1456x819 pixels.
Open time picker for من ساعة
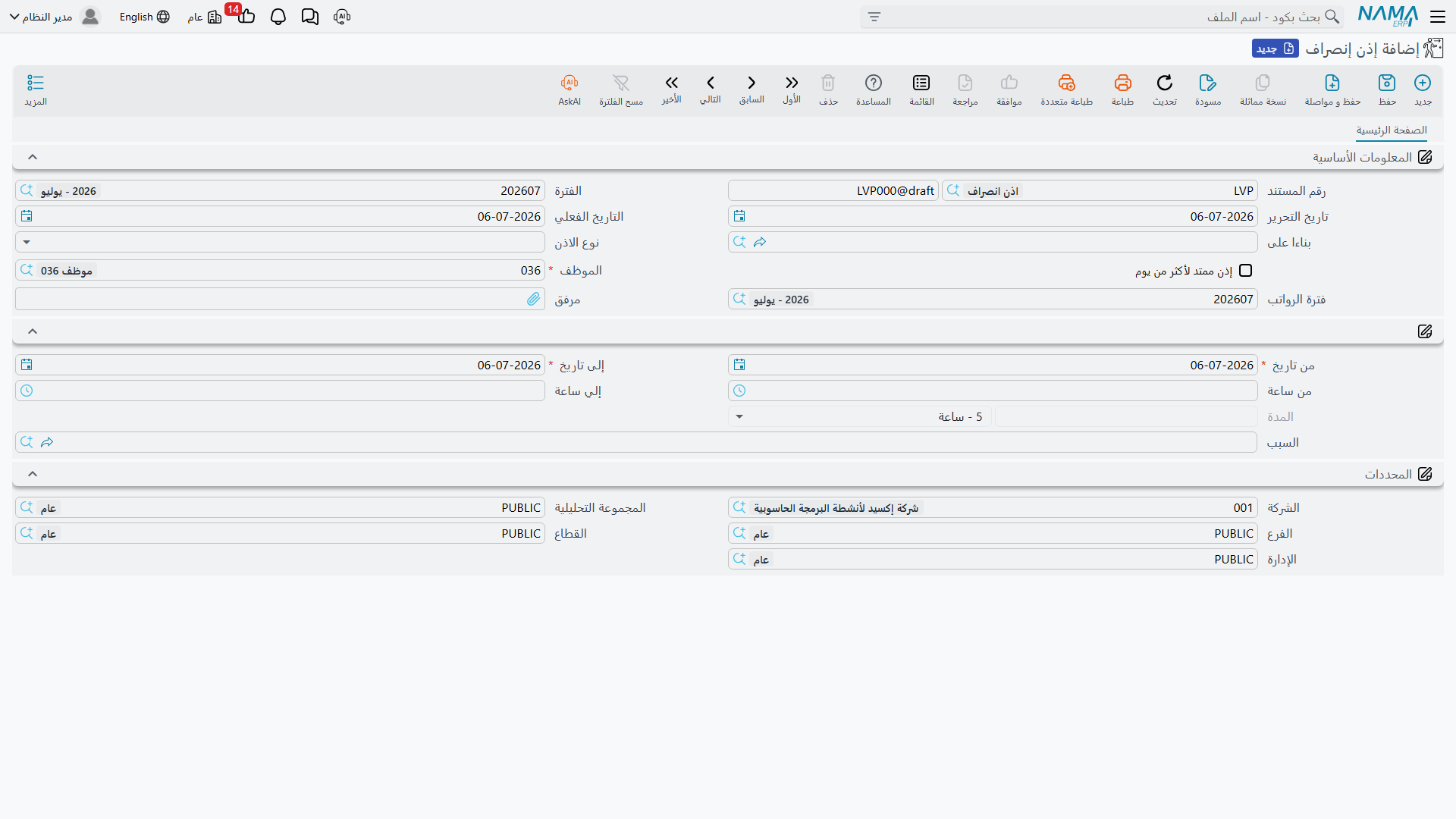[739, 391]
